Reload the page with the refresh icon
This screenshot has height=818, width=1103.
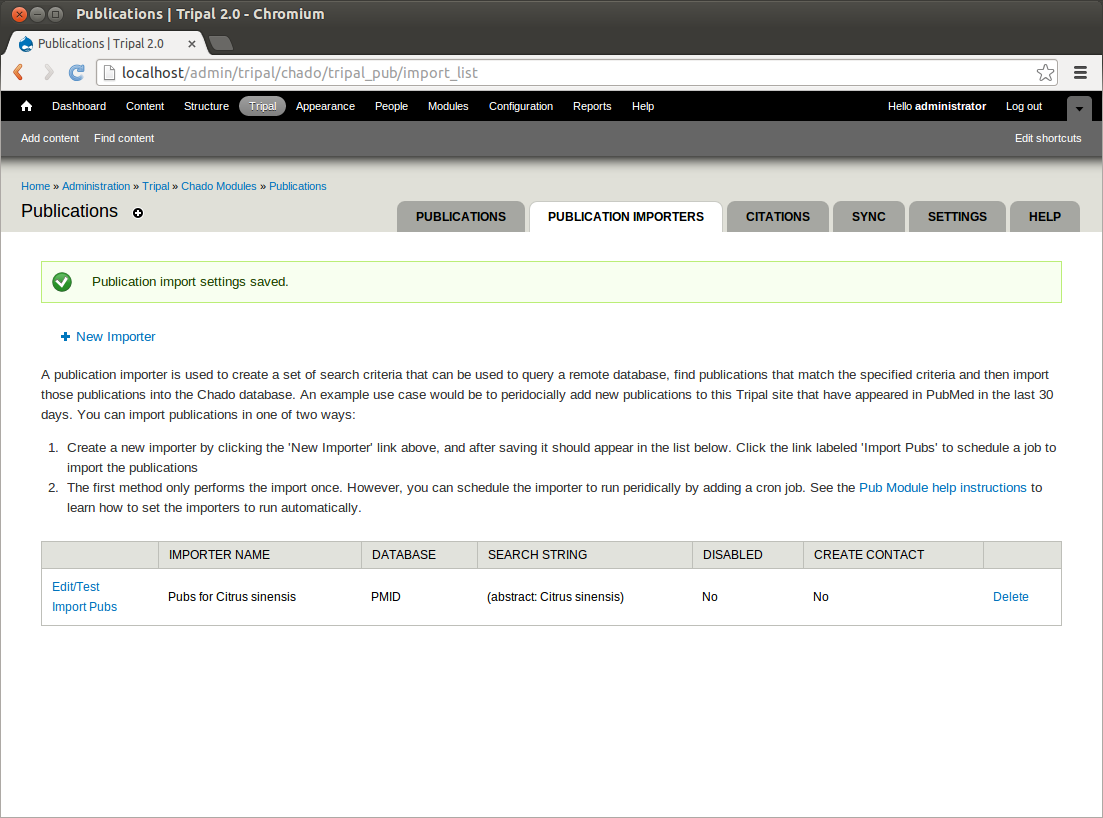[76, 72]
